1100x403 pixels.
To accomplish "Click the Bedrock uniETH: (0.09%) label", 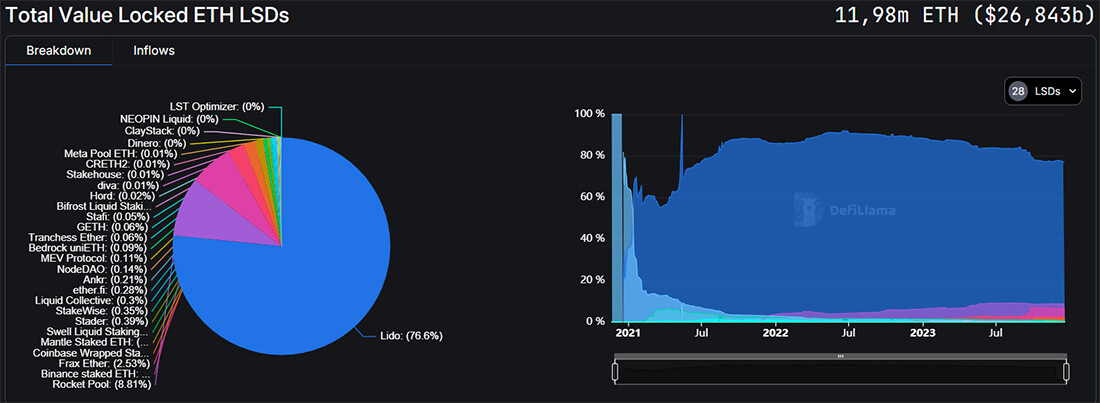I will pyautogui.click(x=88, y=248).
